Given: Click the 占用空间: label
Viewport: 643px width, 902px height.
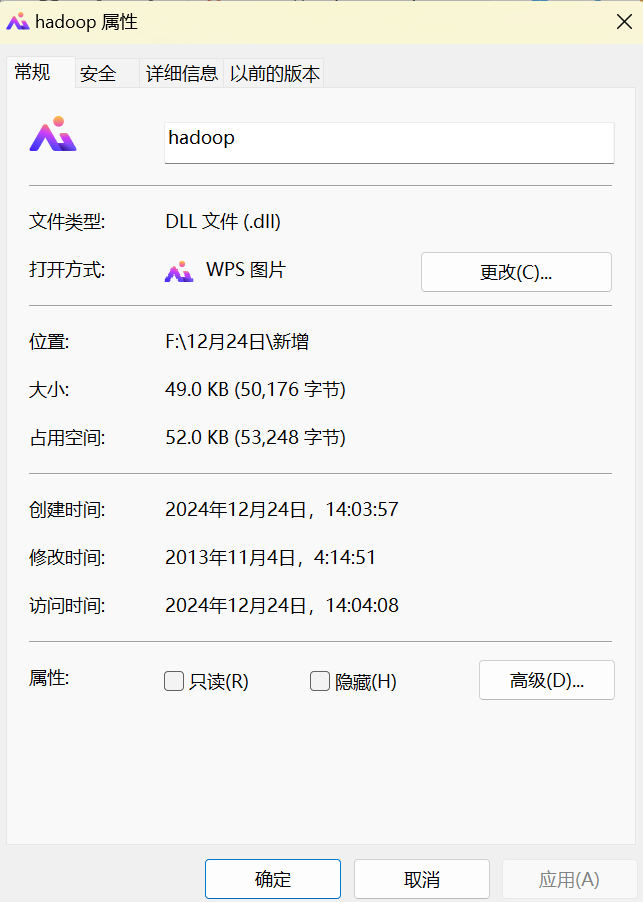Looking at the screenshot, I should 67,438.
